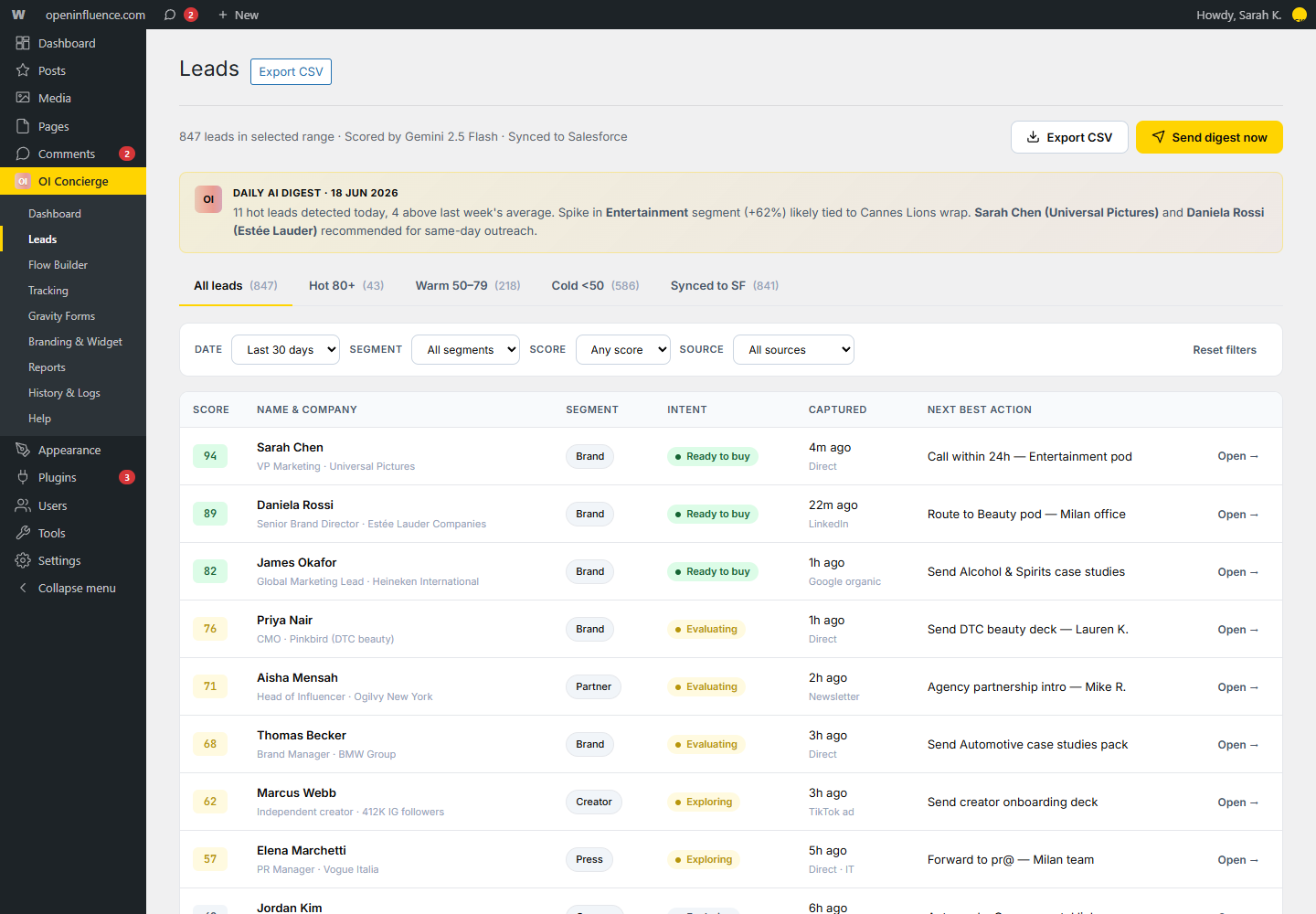
Task: Switch to the Hot 80+ tab
Action: [x=346, y=285]
